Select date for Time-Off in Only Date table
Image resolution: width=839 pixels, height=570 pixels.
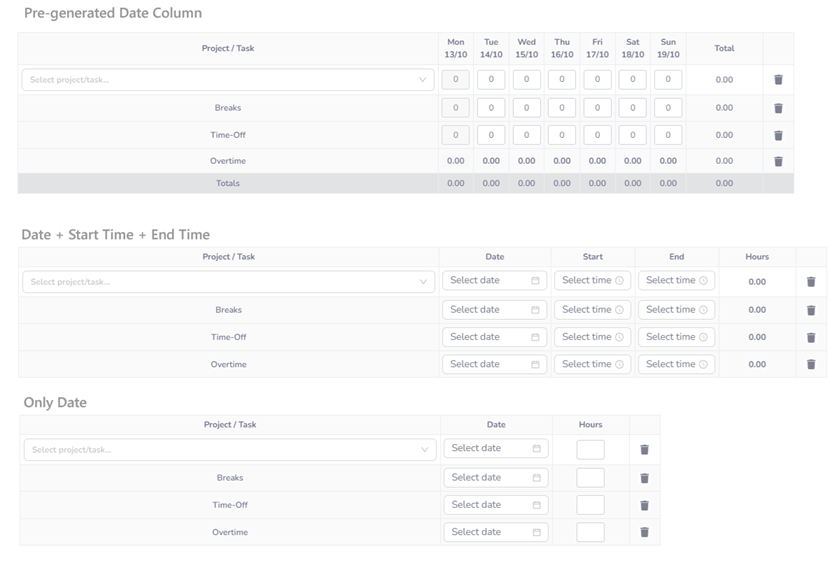click(x=495, y=505)
